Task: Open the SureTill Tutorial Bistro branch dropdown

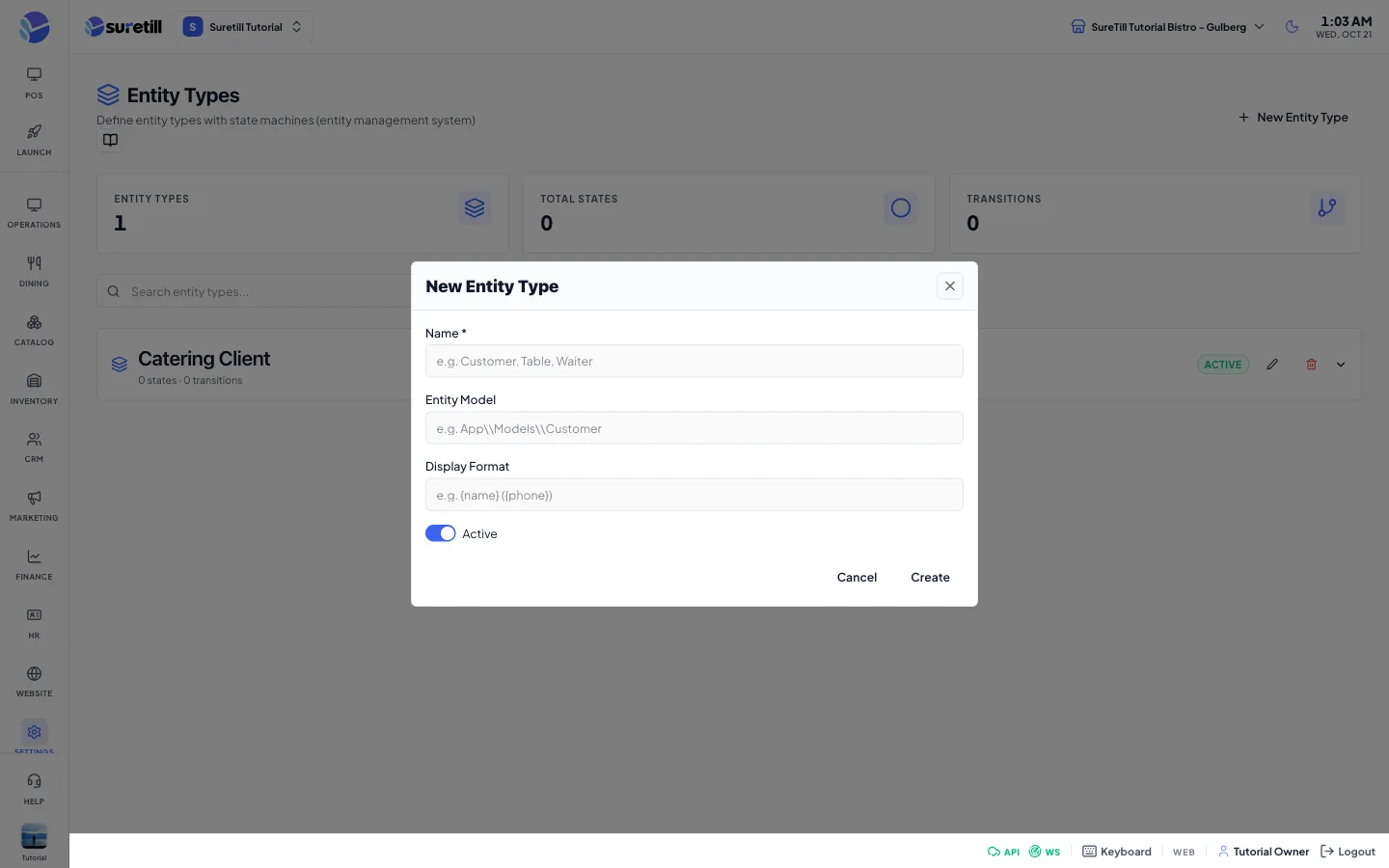Action: [1167, 27]
